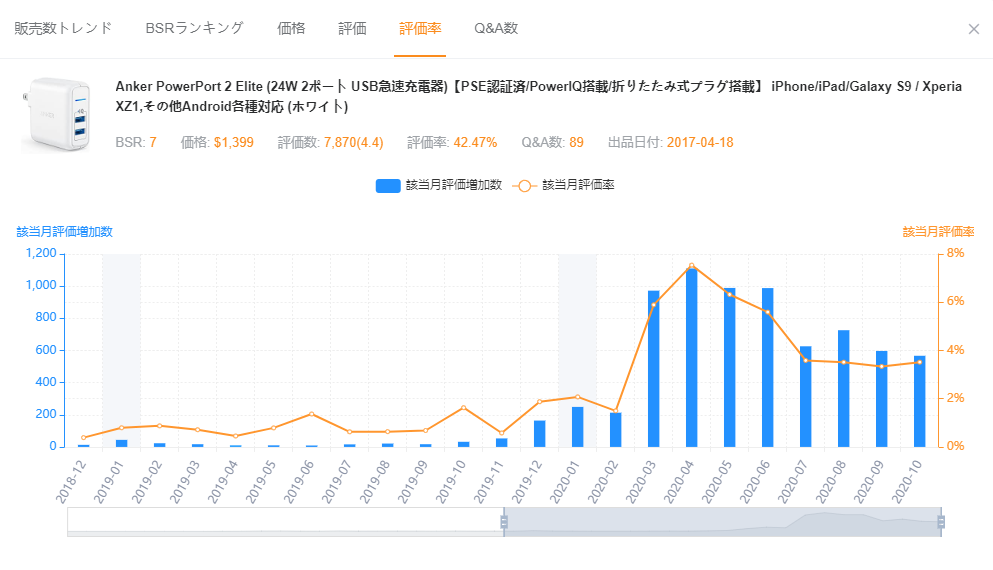Viewport: 993px width, 570px height.
Task: Click the 2020-01 blue bar
Action: [x=578, y=428]
